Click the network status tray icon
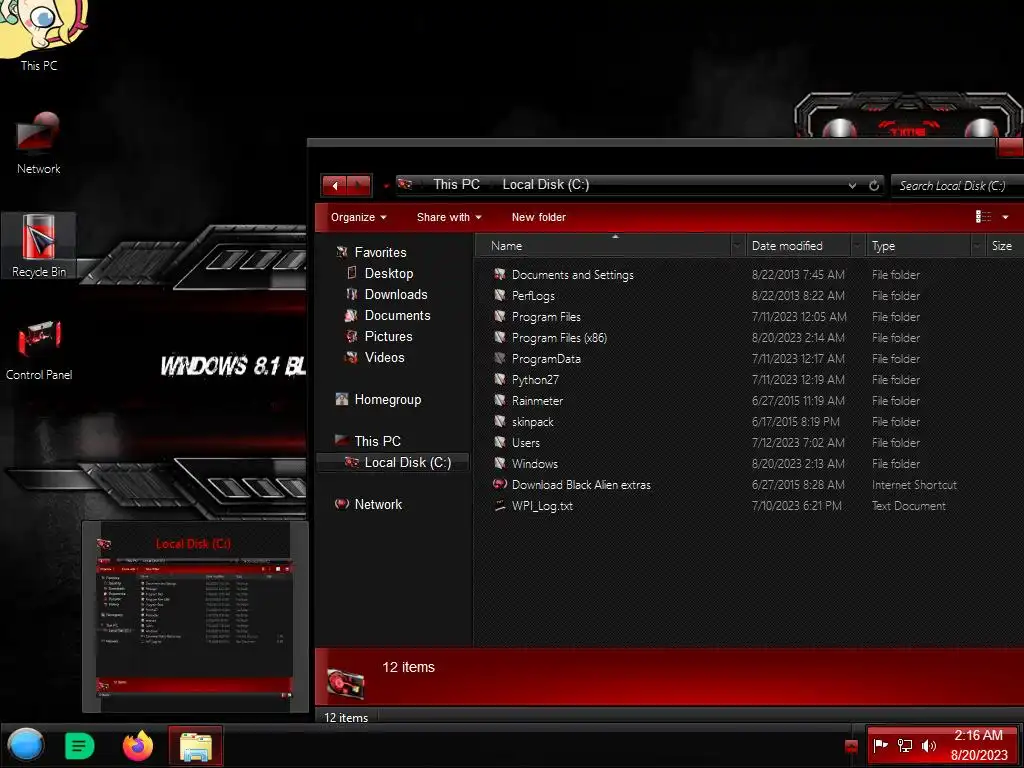The image size is (1024, 768). [x=904, y=745]
